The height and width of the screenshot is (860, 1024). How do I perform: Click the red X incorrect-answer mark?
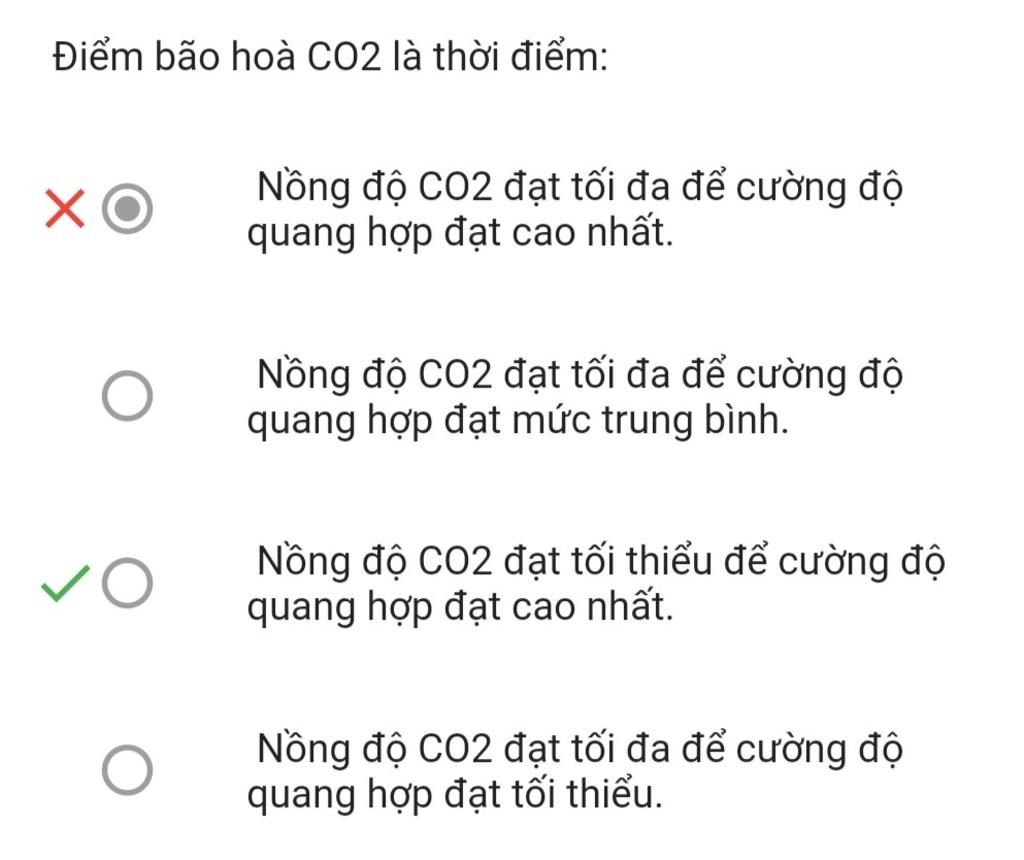(x=65, y=208)
